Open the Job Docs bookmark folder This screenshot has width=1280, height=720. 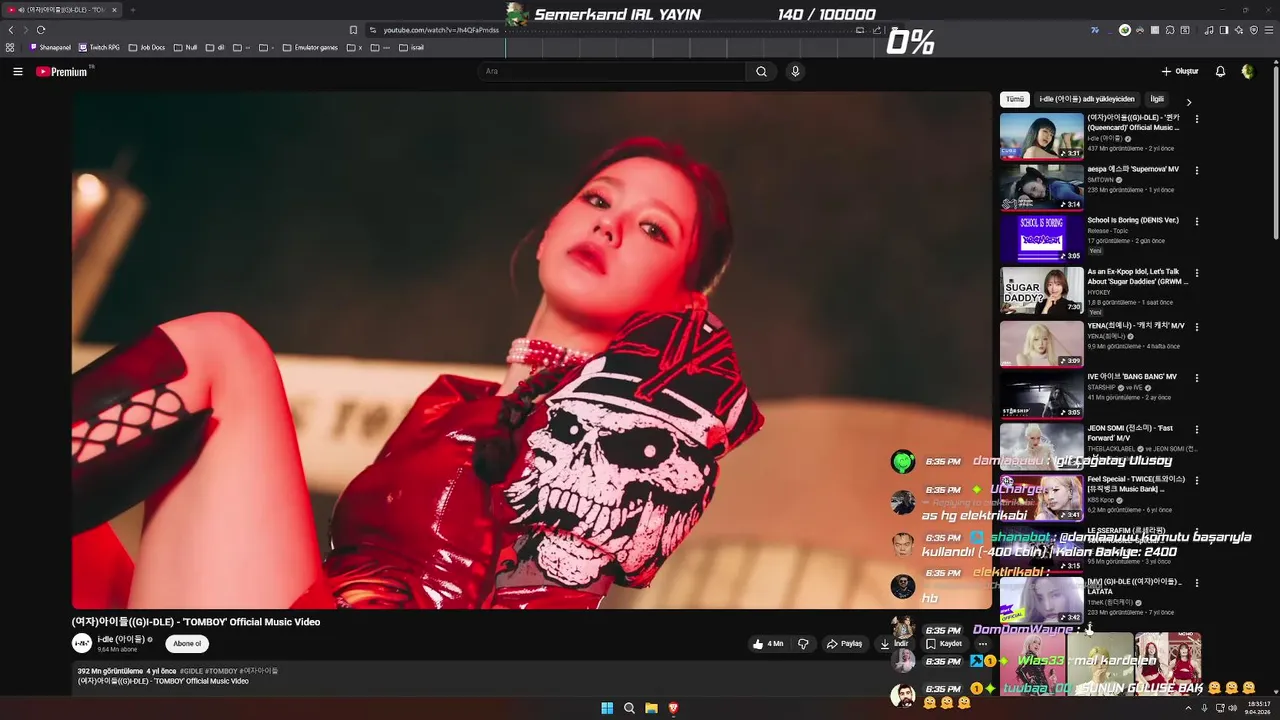coord(147,47)
